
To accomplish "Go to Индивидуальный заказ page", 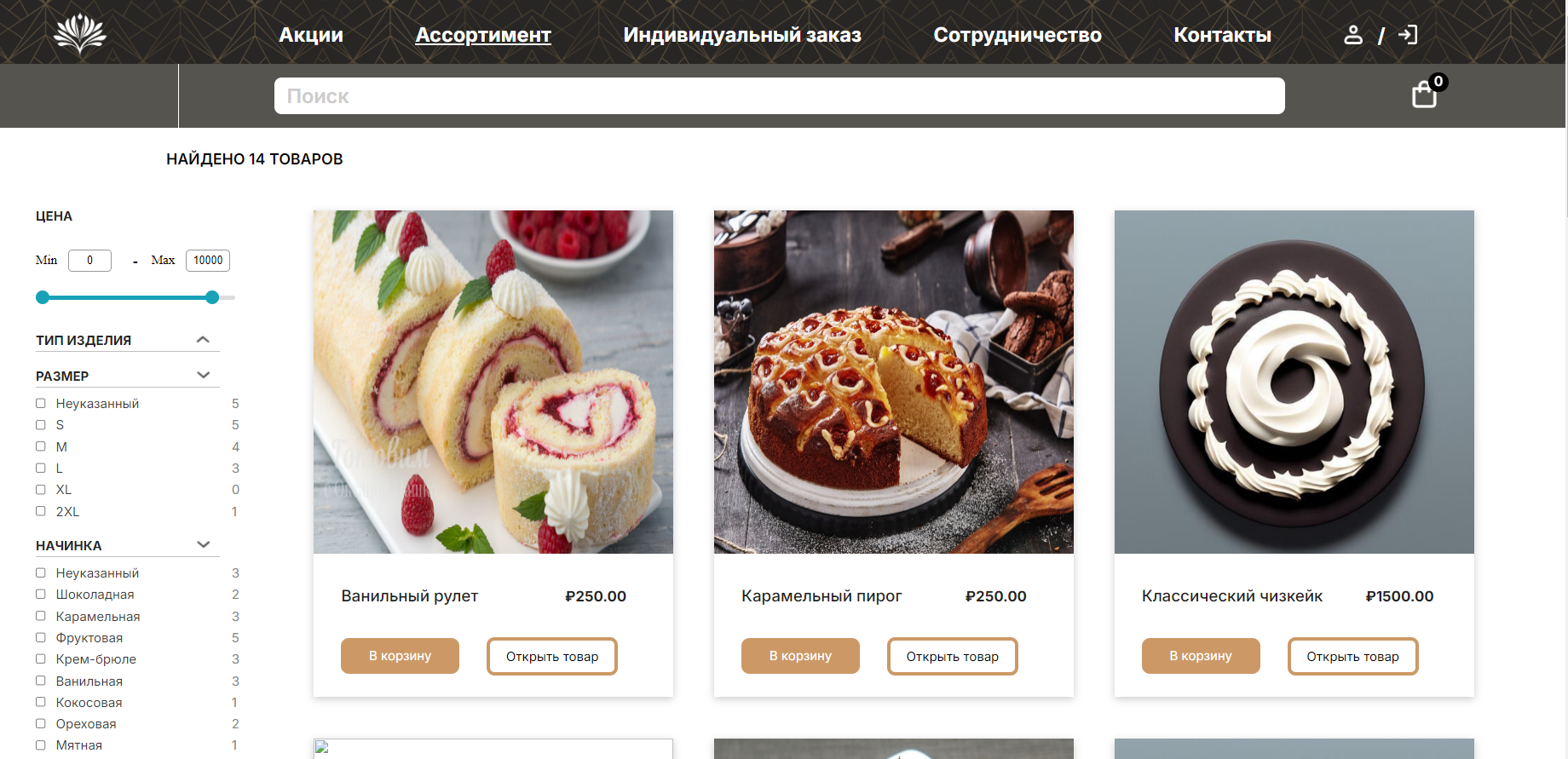I will (742, 35).
